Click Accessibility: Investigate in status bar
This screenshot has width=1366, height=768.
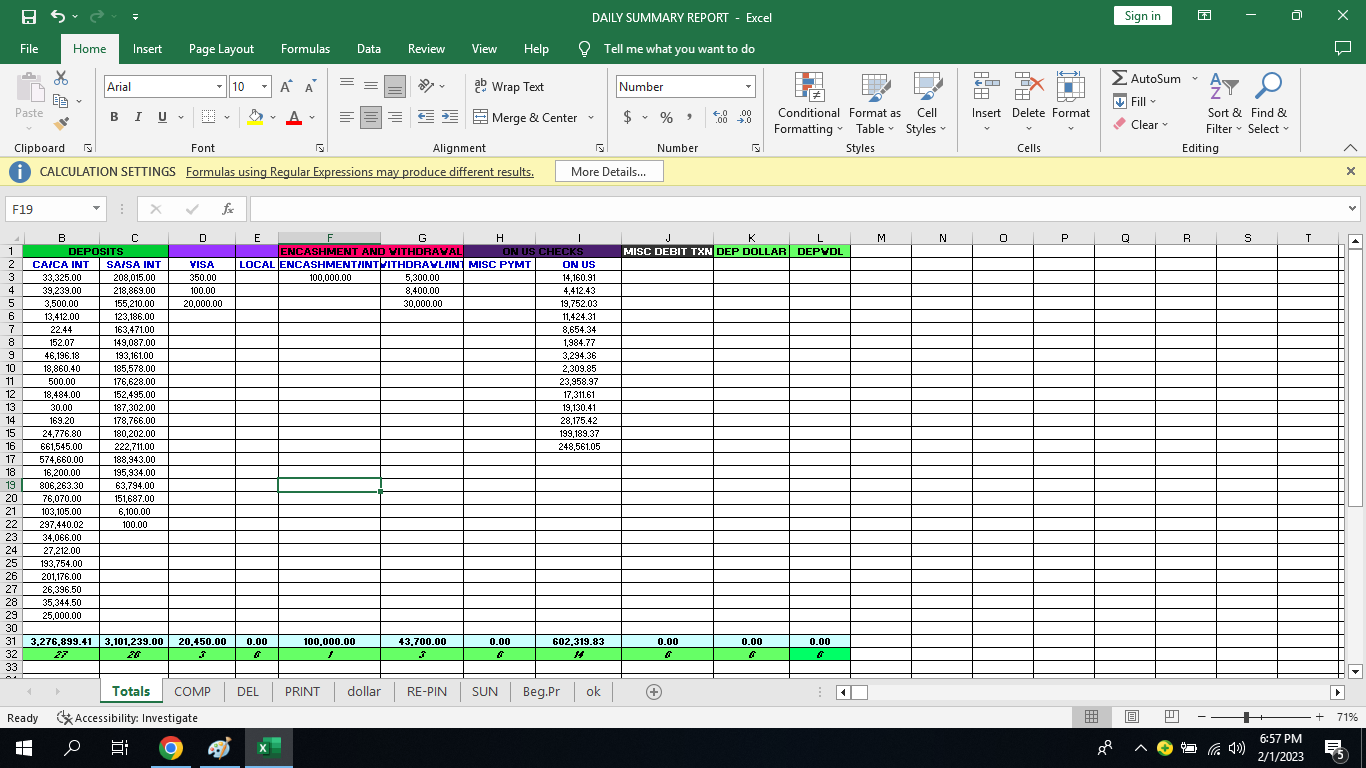click(x=128, y=717)
